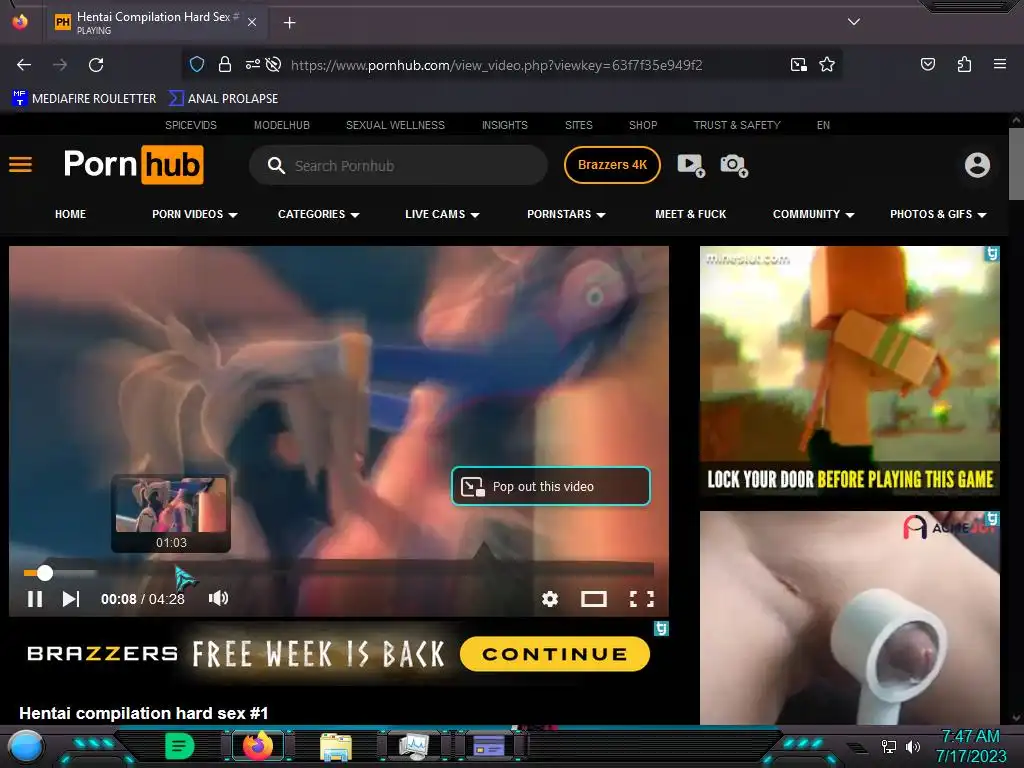Image resolution: width=1024 pixels, height=768 pixels.
Task: Click the network icon in system tray
Action: pyautogui.click(x=888, y=746)
